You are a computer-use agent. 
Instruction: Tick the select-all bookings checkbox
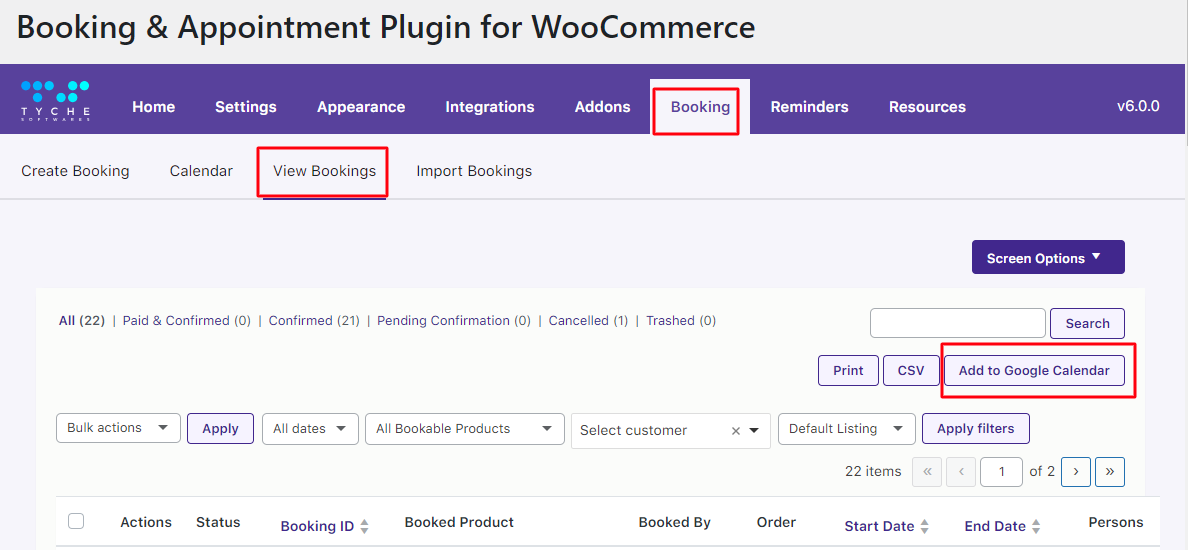click(x=76, y=521)
